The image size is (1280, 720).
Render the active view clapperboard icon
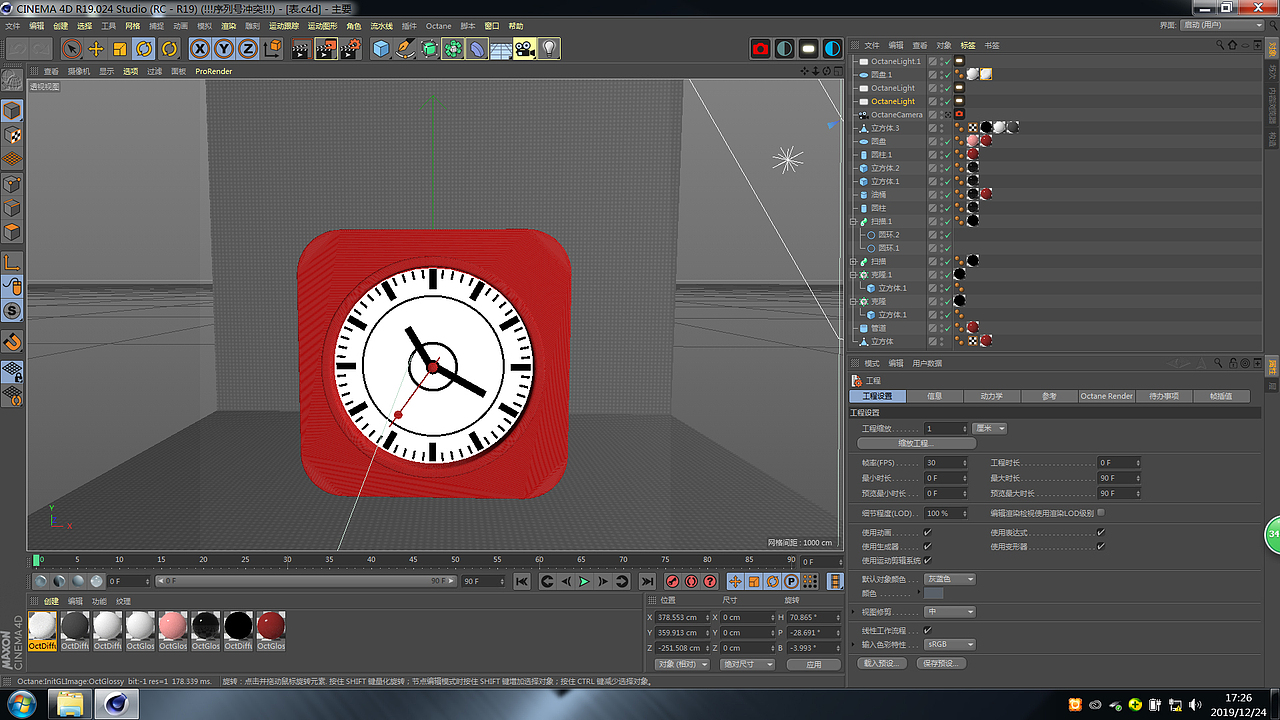click(301, 48)
